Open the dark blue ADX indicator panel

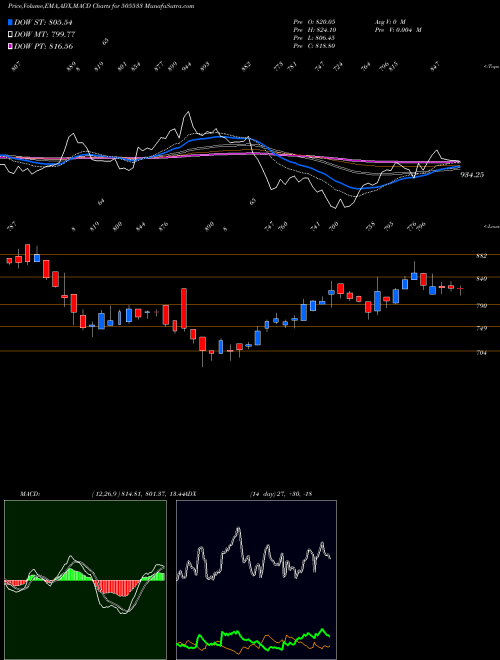(x=256, y=580)
